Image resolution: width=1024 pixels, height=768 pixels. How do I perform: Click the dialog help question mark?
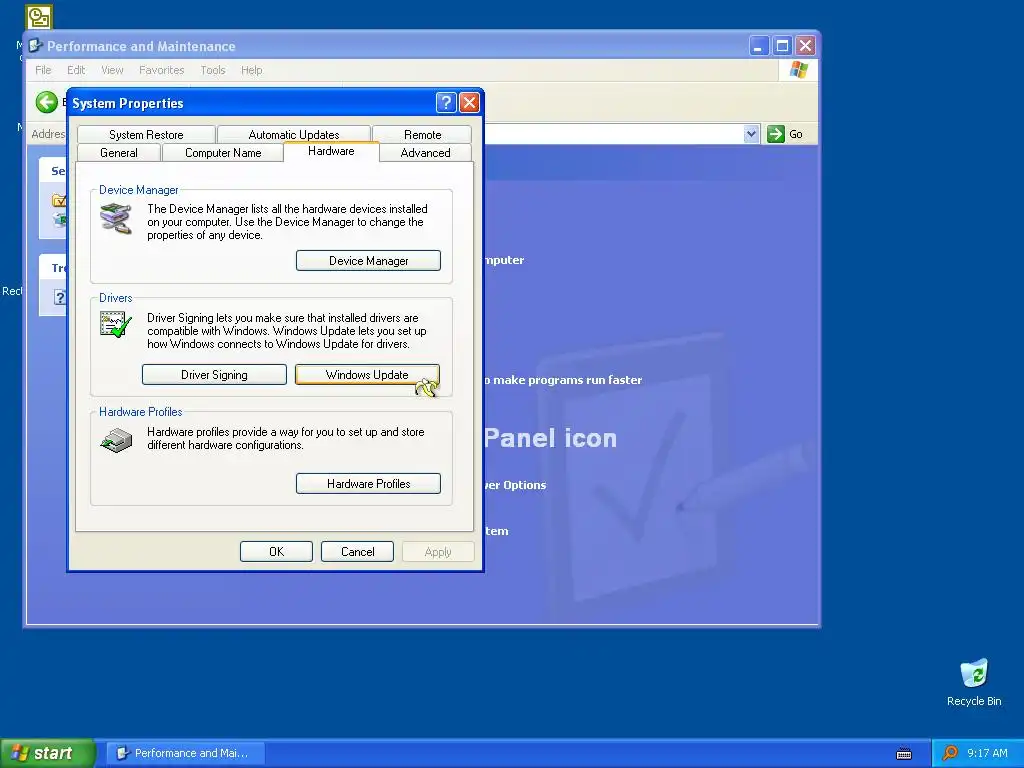pyautogui.click(x=445, y=103)
